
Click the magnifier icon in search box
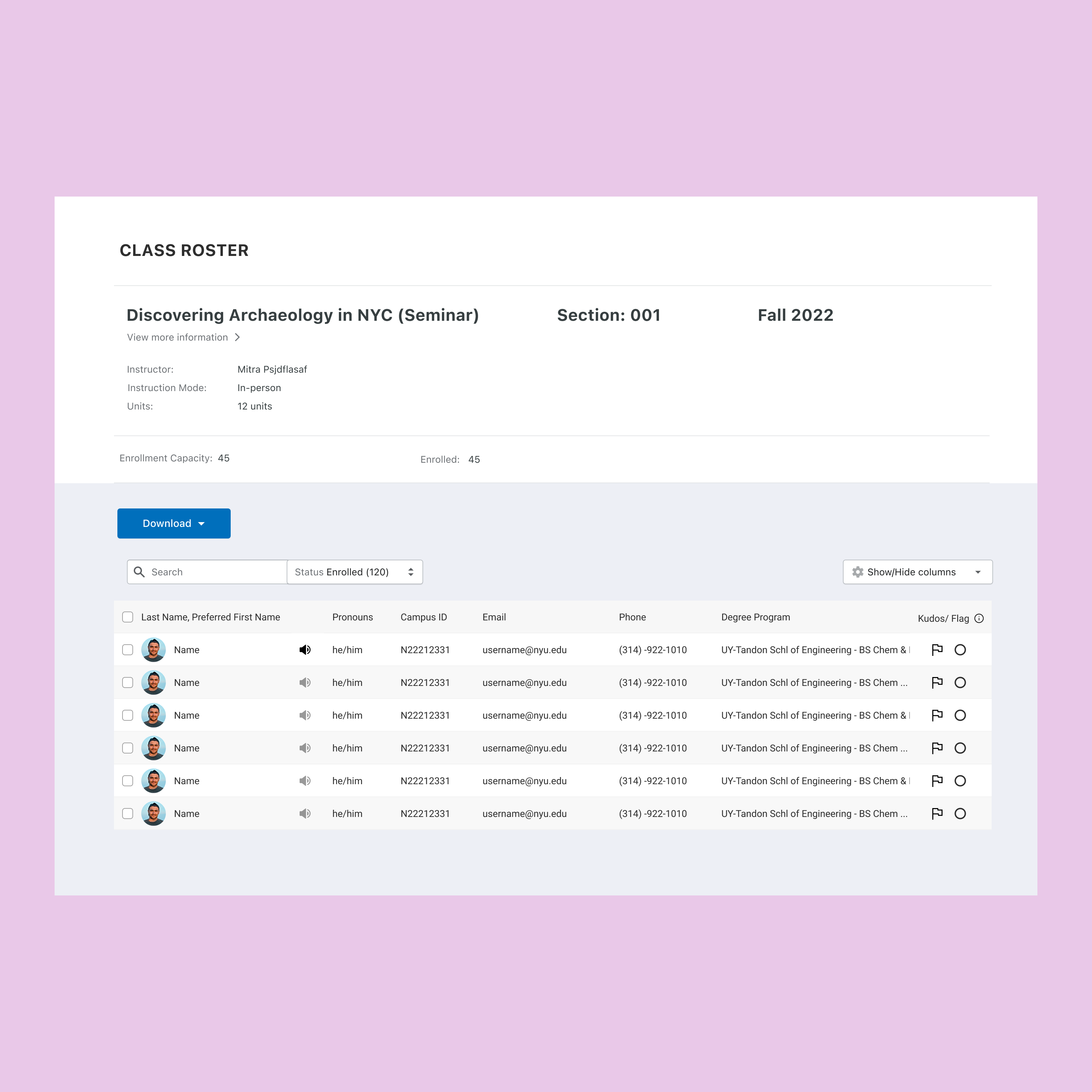pyautogui.click(x=139, y=572)
